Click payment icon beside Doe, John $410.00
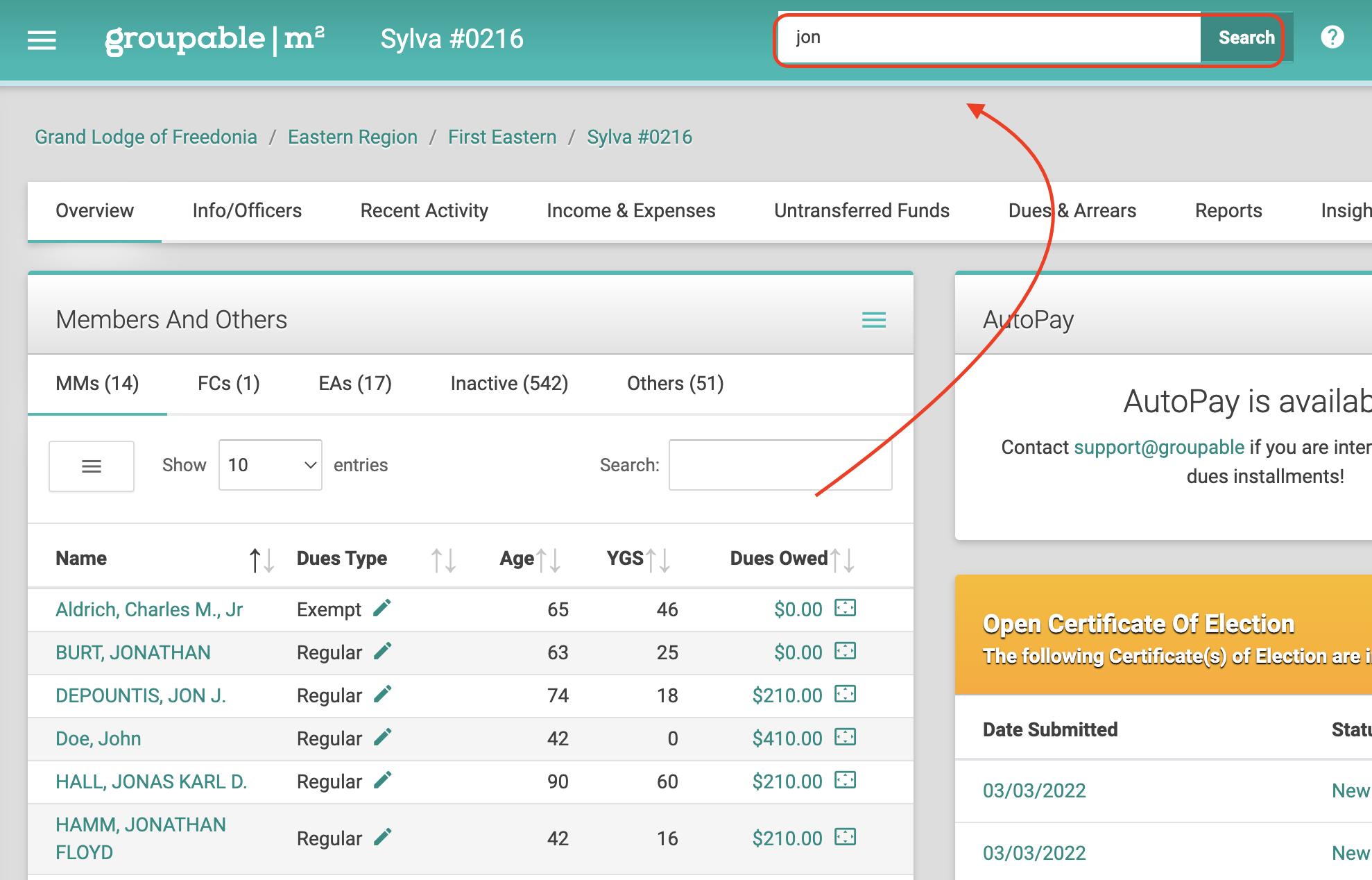Screen dimensions: 1372x880 846,737
